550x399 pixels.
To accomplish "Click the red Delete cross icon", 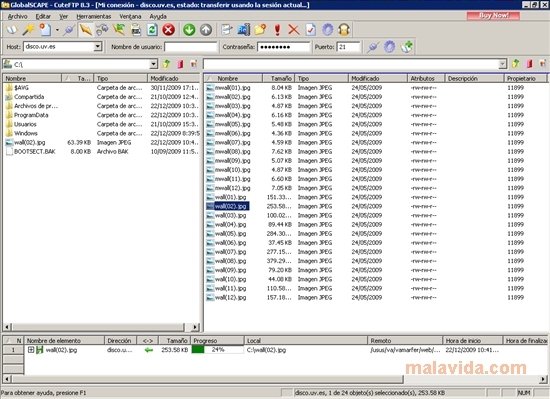I will point(294,30).
